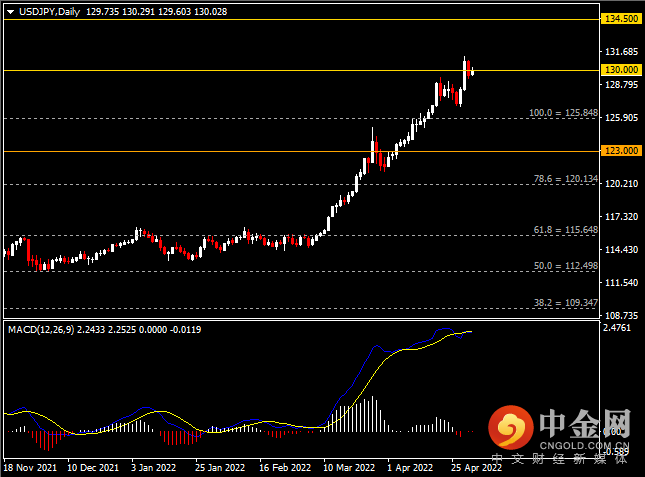Select the USDJPY,Daily chart title
This screenshot has width=645, height=477.
click(x=49, y=12)
